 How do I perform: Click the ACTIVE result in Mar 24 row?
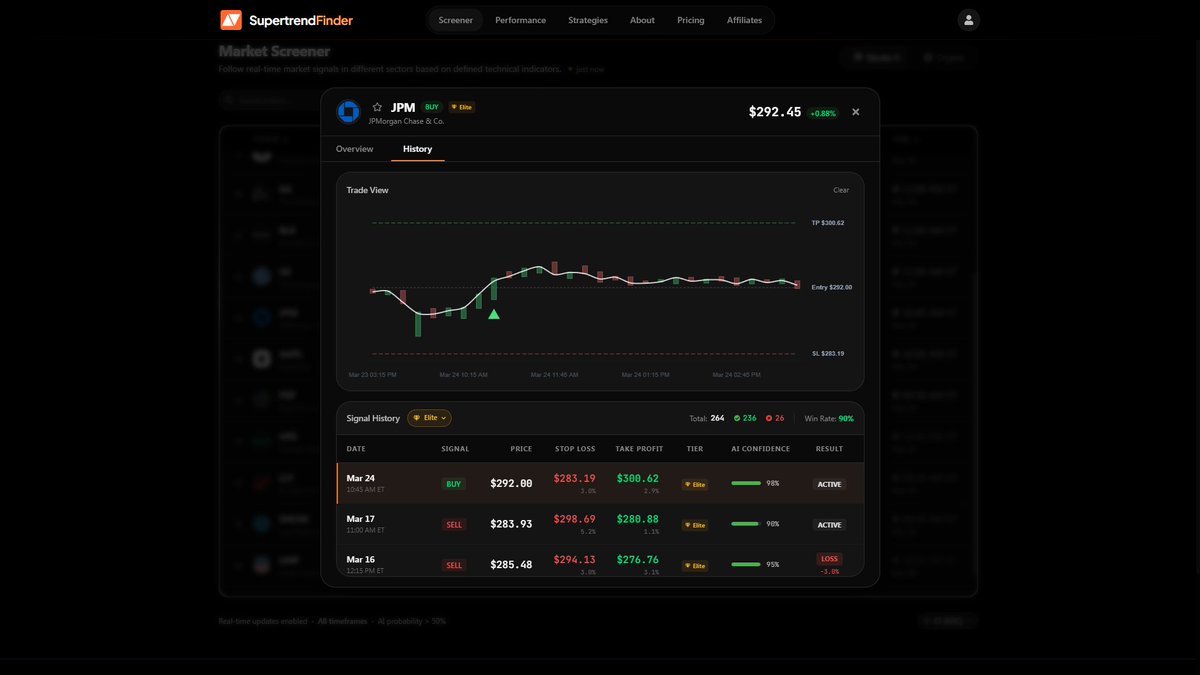coord(829,484)
